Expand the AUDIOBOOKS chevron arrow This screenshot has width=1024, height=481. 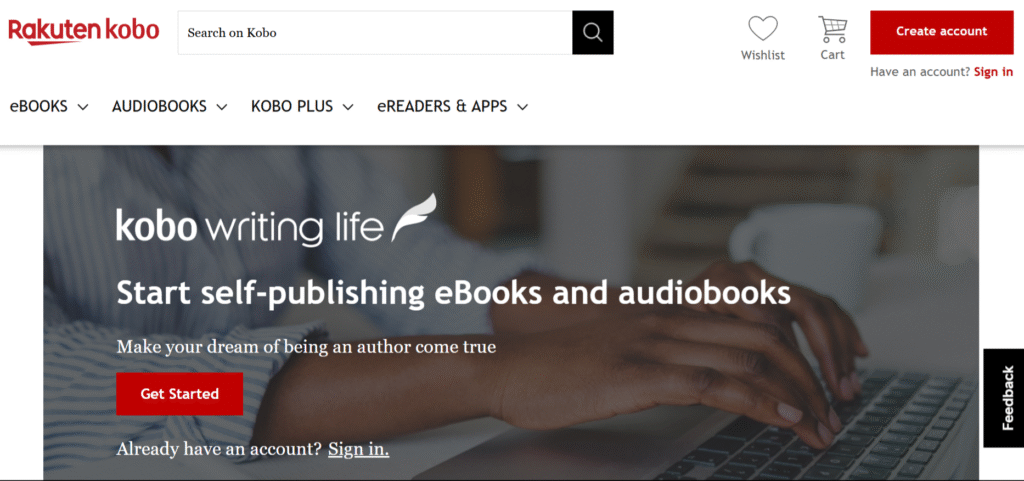coord(222,107)
